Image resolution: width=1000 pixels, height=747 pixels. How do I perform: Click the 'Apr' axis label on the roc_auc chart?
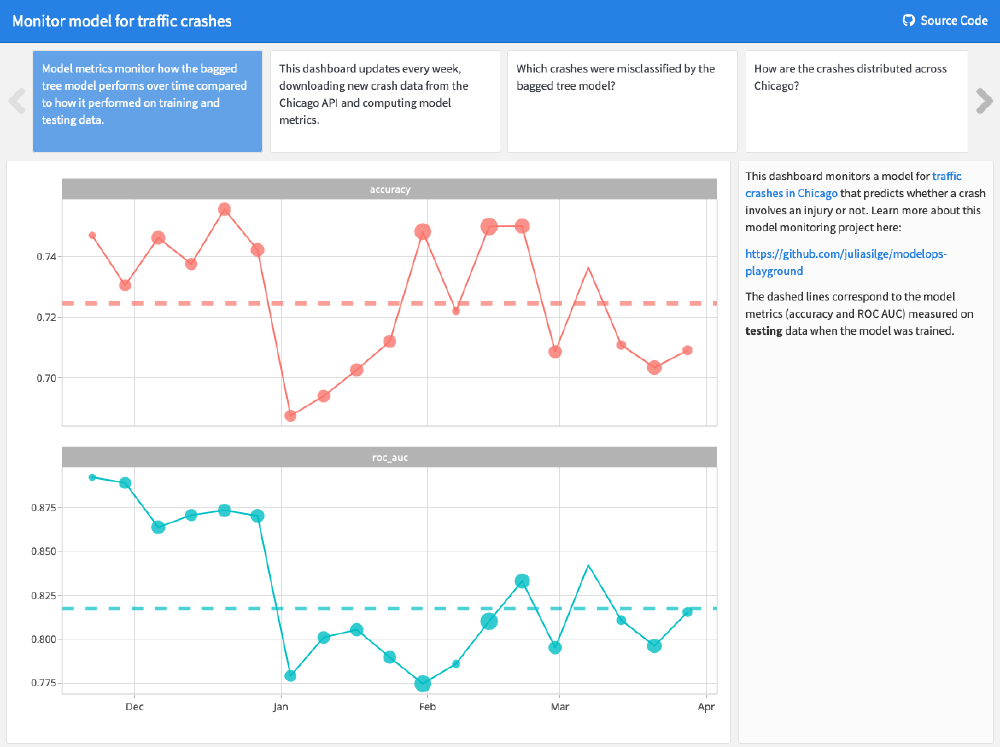[707, 706]
